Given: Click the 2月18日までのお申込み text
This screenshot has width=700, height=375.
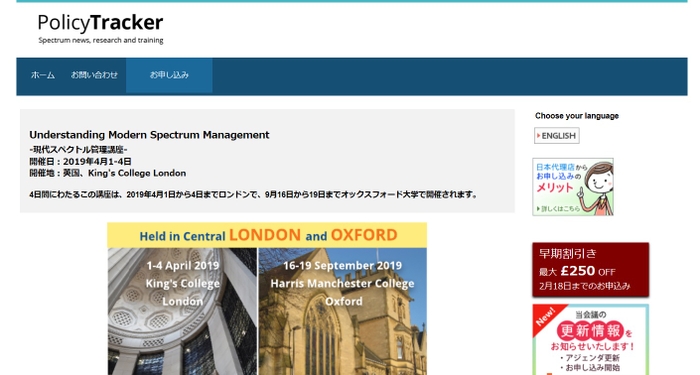Looking at the screenshot, I should pos(584,286).
